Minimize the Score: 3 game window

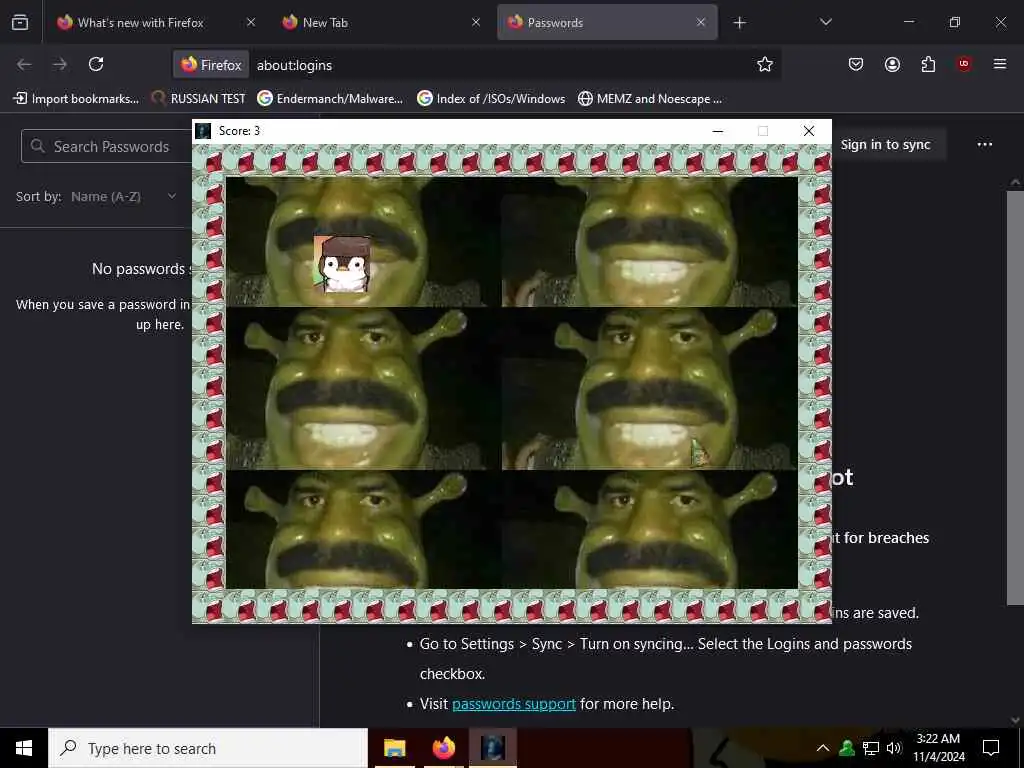click(x=718, y=131)
